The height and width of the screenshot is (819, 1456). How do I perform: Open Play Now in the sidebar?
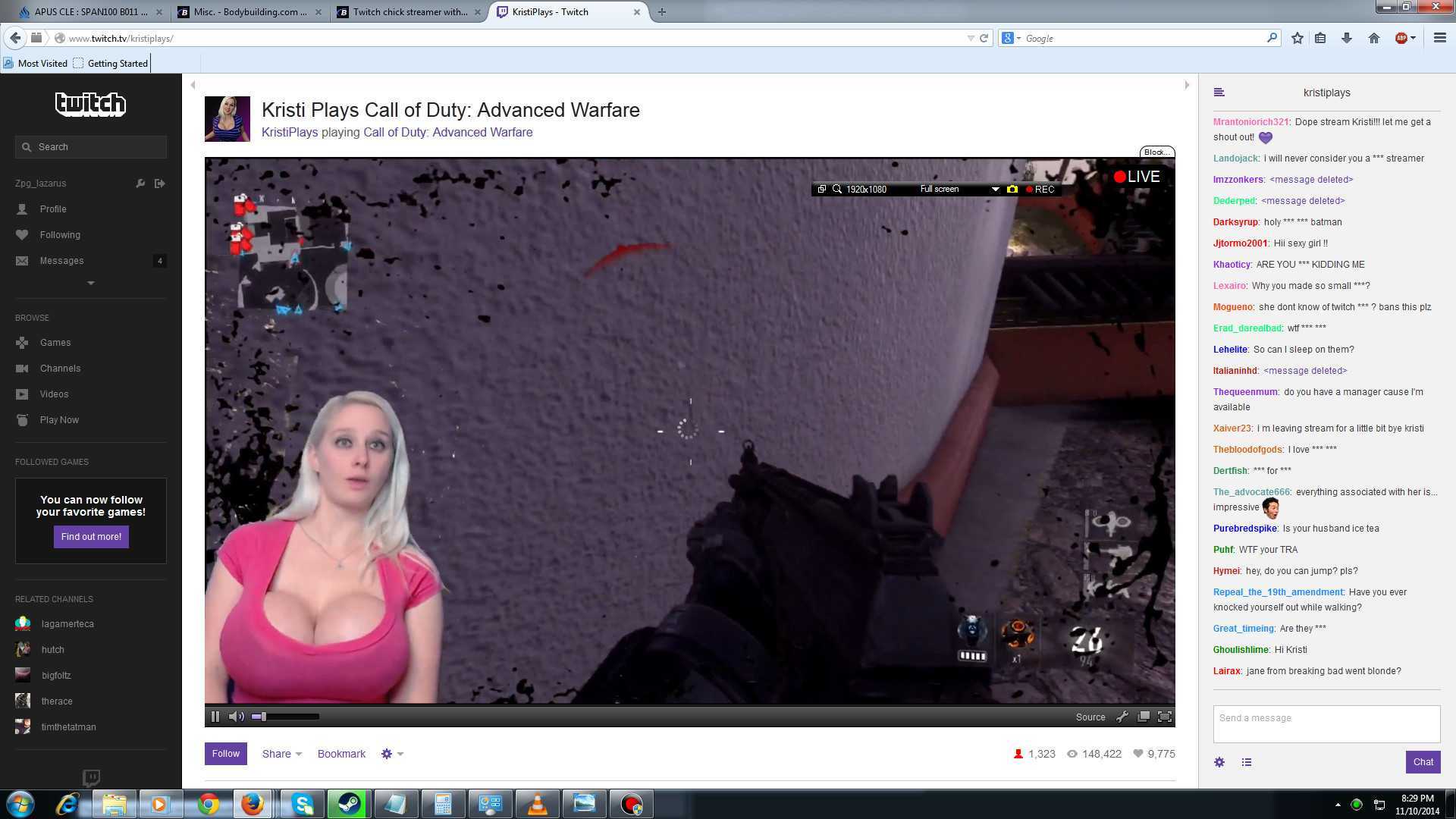pos(59,420)
